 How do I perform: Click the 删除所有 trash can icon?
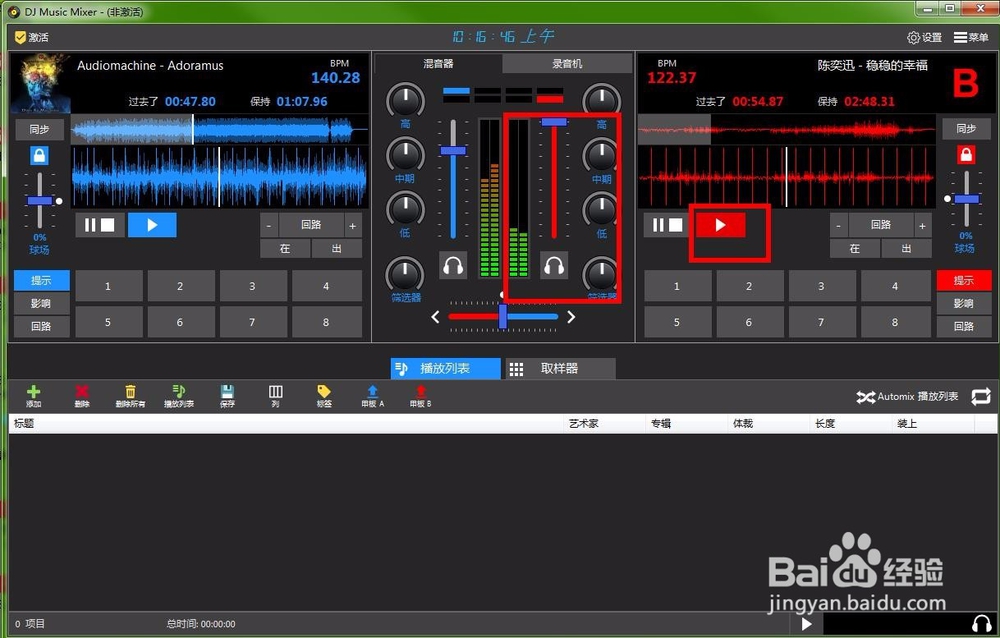click(x=130, y=396)
